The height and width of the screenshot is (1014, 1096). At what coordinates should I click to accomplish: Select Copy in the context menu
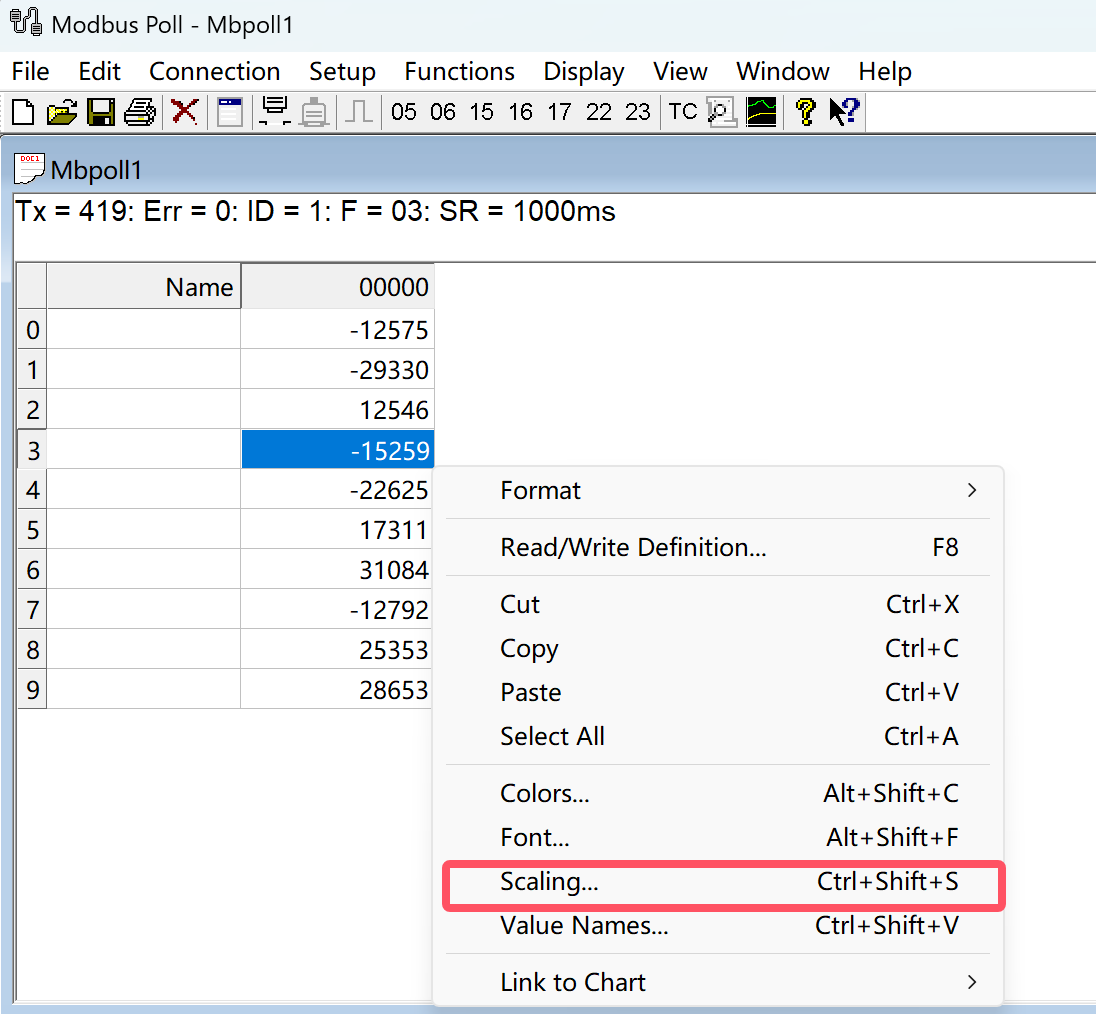(718, 649)
